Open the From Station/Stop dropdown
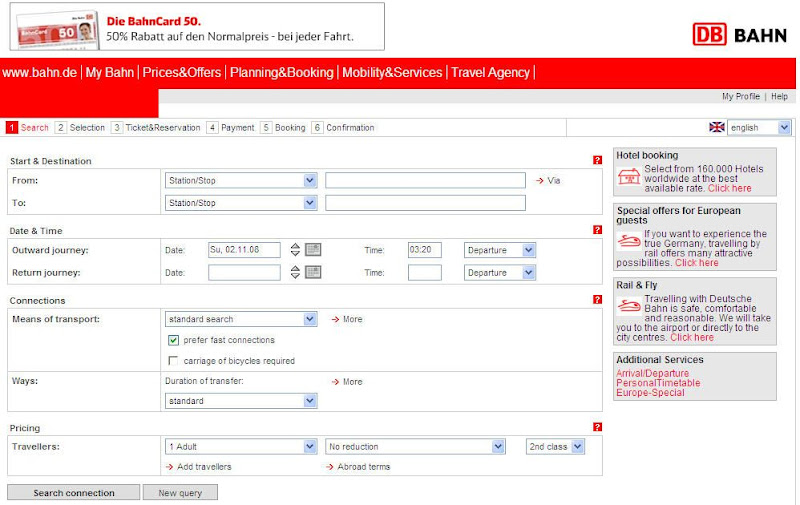The image size is (800, 505). click(x=241, y=180)
